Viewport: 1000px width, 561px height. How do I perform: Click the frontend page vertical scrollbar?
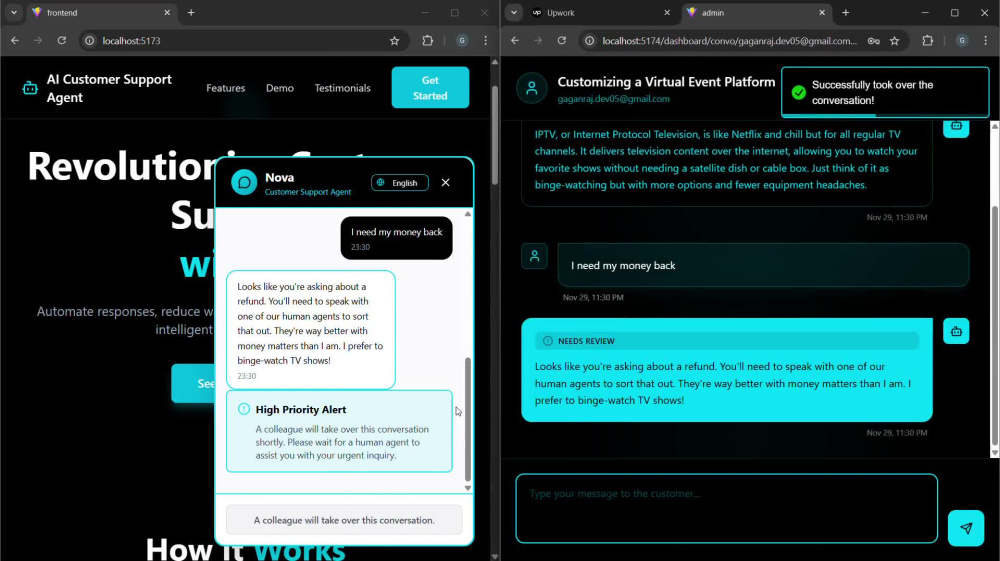[495, 136]
